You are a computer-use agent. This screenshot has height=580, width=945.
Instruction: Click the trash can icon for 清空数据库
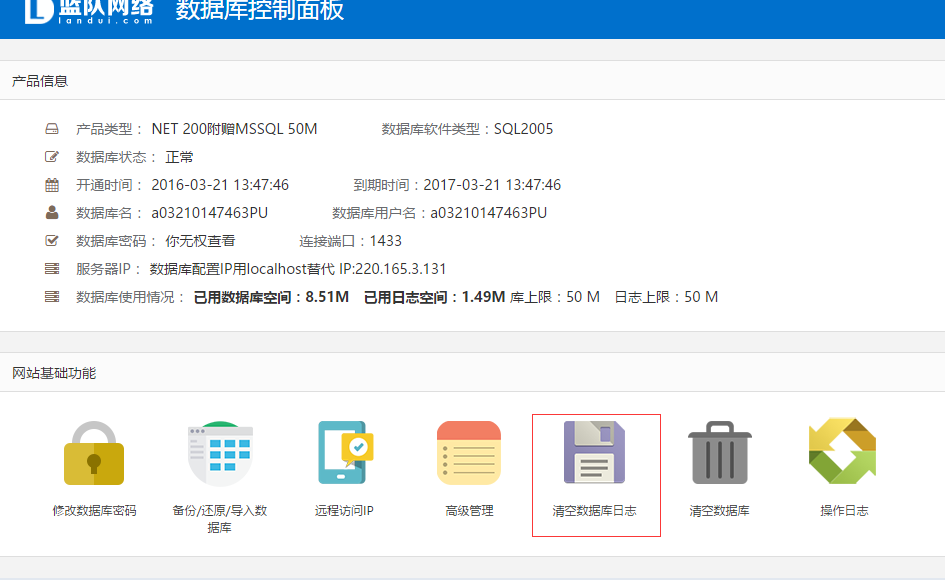pos(719,454)
